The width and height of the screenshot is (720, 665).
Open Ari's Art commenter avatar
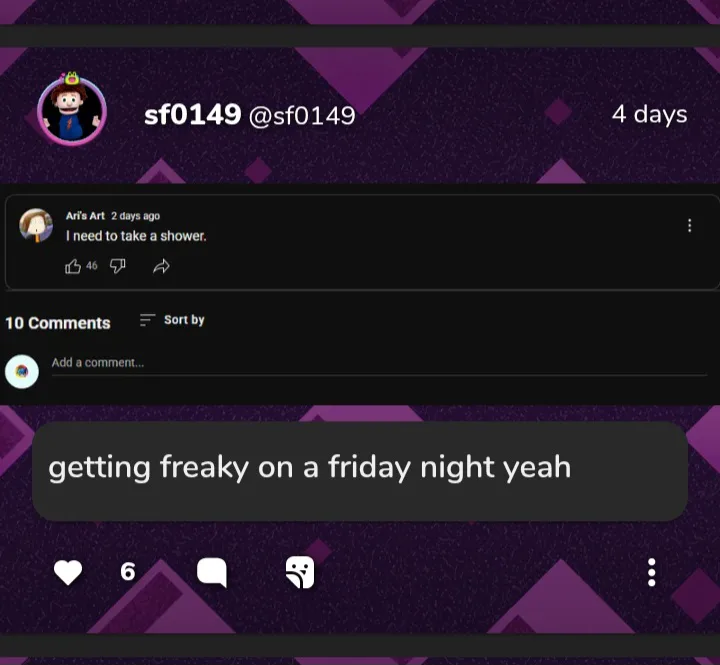(36, 225)
